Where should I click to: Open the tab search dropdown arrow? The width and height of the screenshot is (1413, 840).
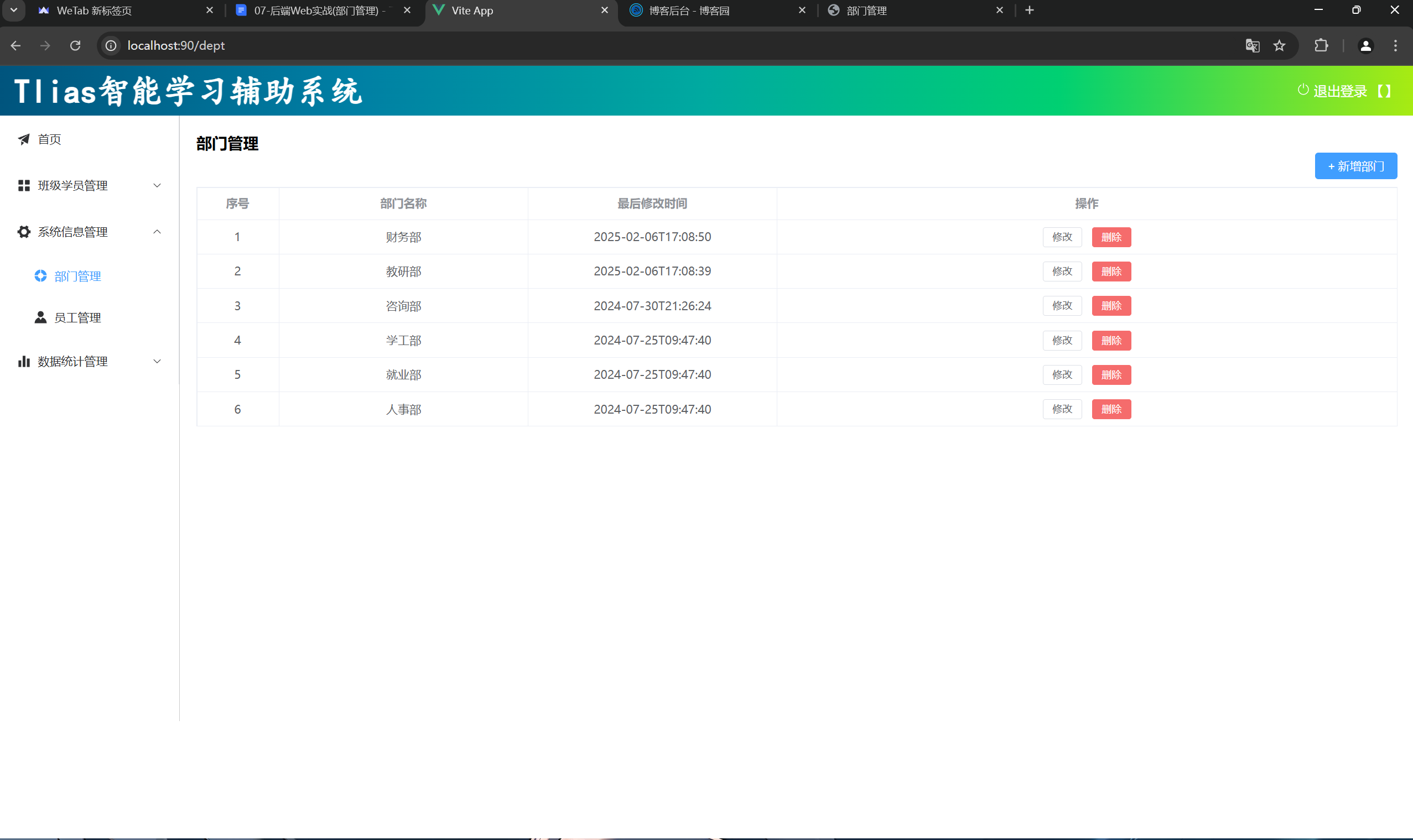(14, 10)
